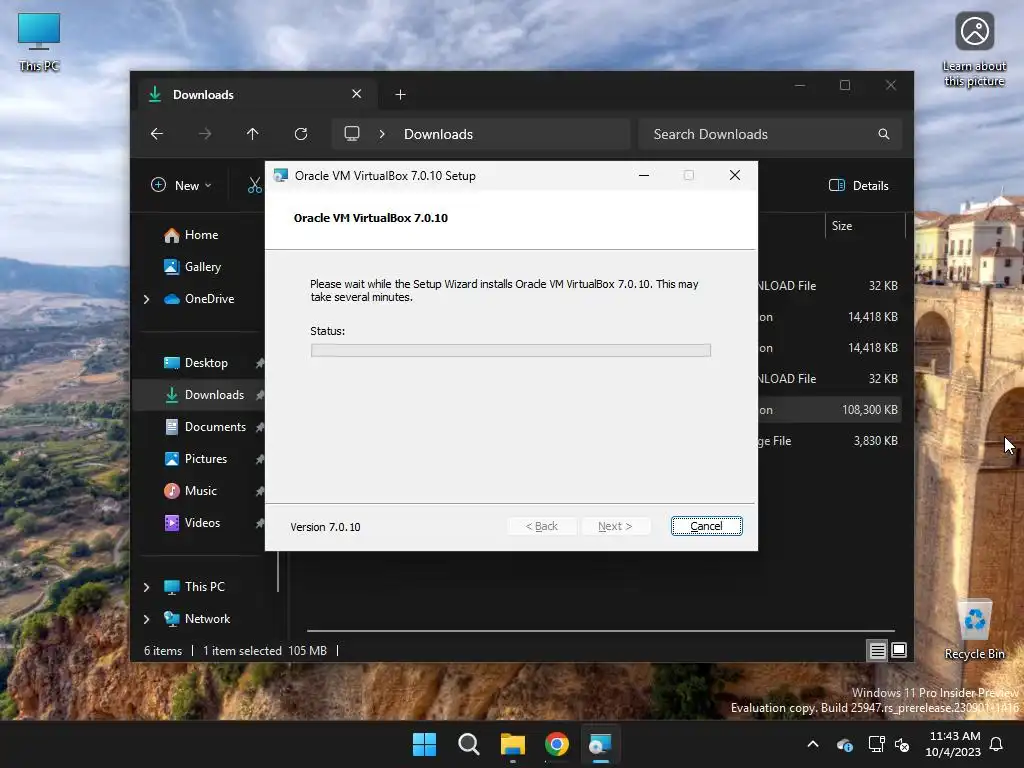
Task: Toggle the Details pane
Action: [x=859, y=185]
